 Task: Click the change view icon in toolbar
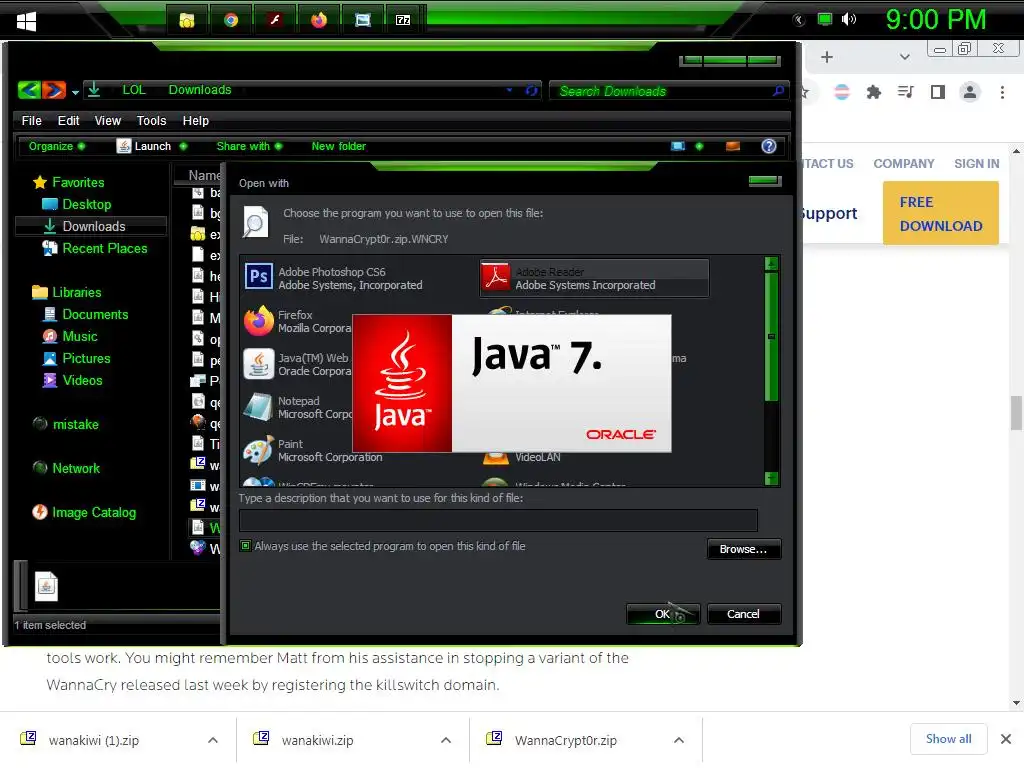(x=678, y=146)
